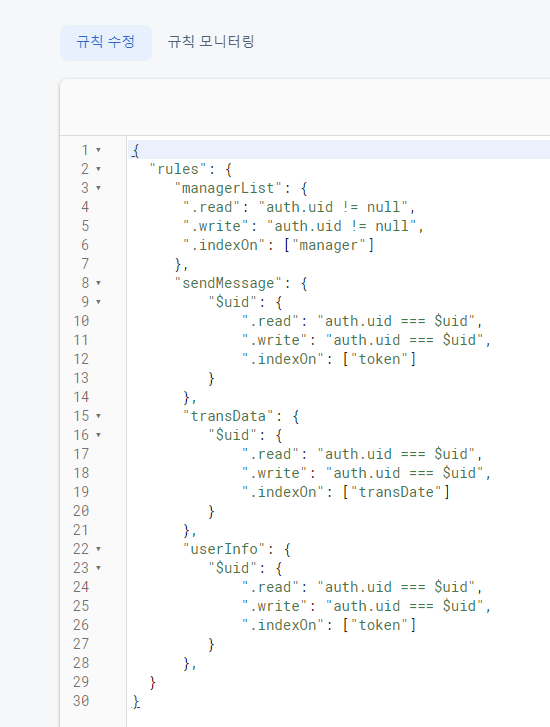Place cursor on "managerList" key text
The height and width of the screenshot is (727, 550).
click(228, 188)
